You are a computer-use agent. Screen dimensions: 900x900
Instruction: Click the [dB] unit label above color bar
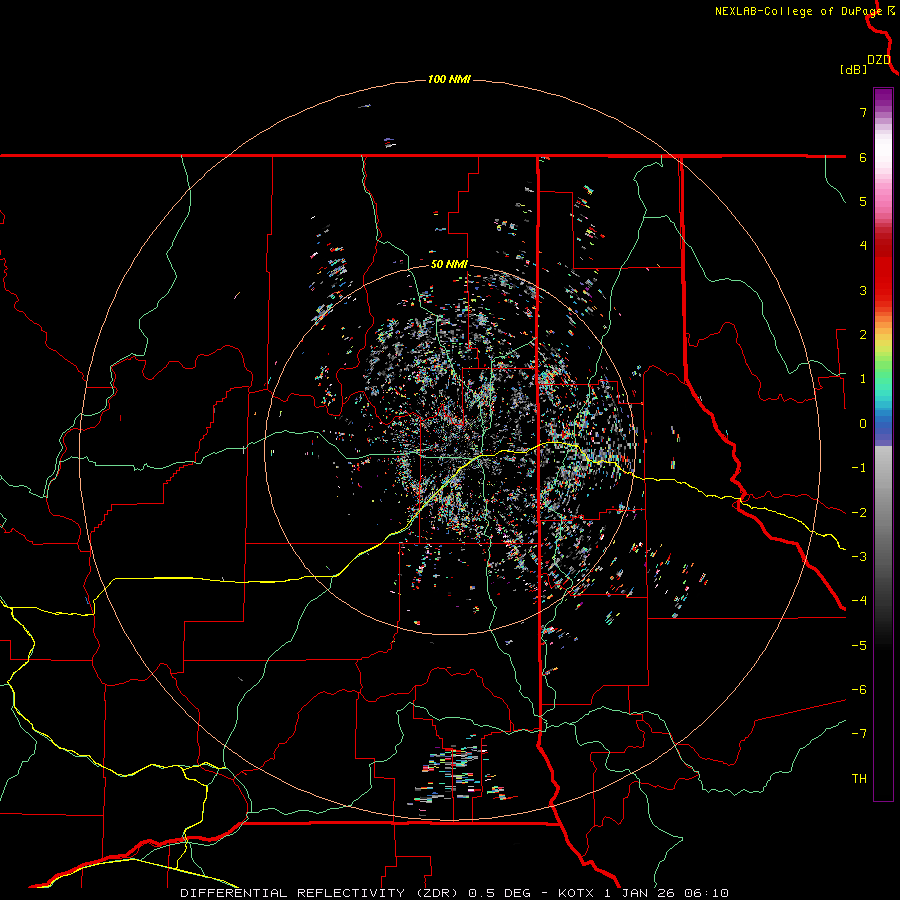click(853, 69)
